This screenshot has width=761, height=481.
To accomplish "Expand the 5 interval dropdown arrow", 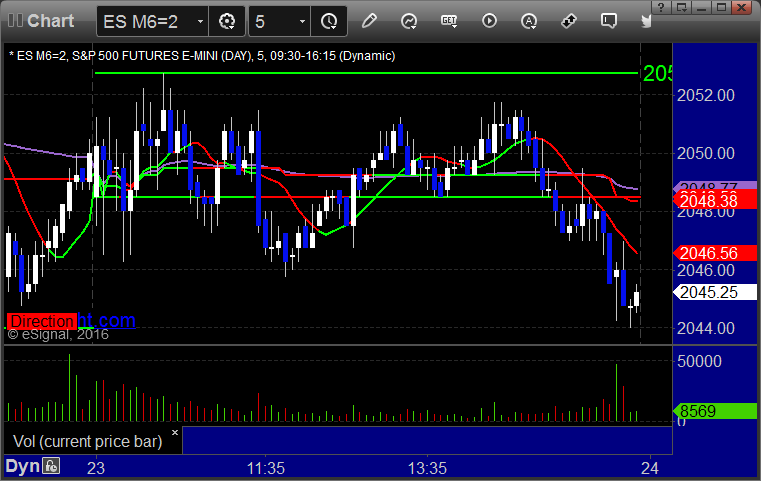I will pos(302,22).
